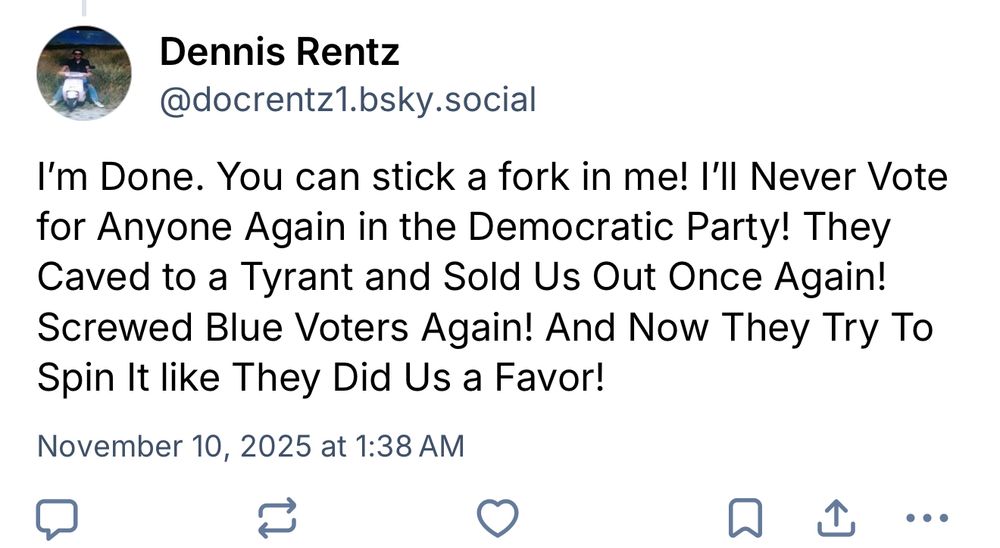Expand the repost or quote options
The image size is (1000, 548).
277,517
